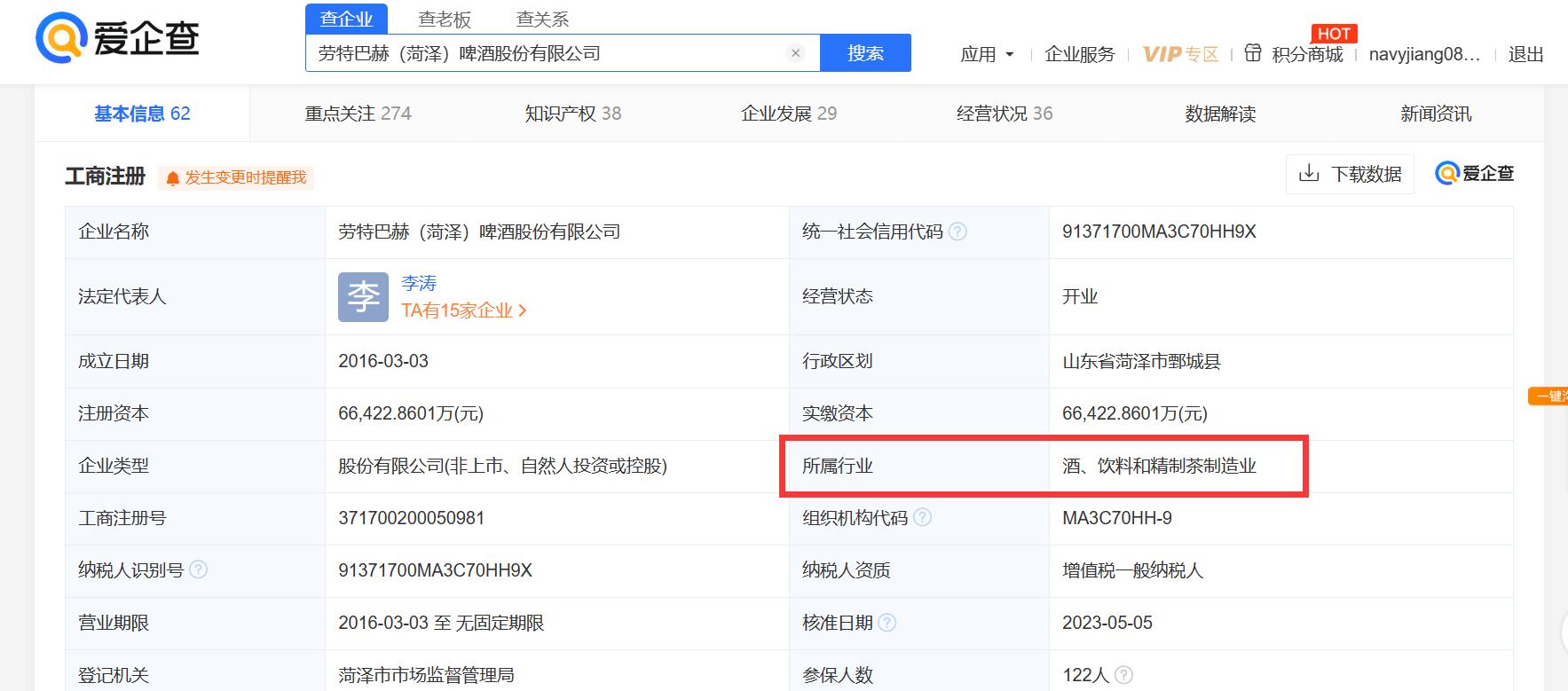Click organization code MA3C70HH-9
Screen dimensions: 1568x691
tap(1117, 518)
